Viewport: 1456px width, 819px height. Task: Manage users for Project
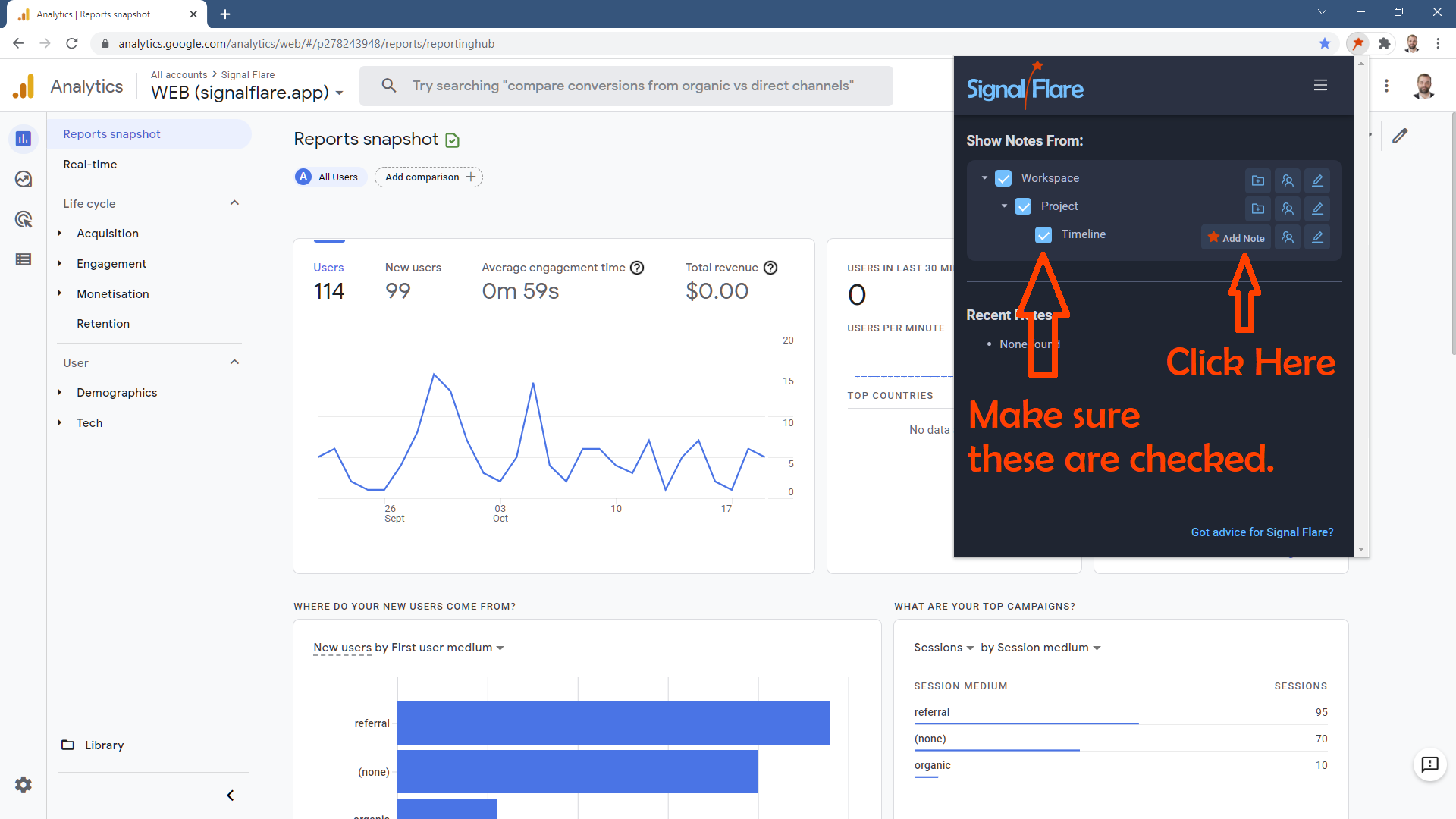[x=1288, y=209]
